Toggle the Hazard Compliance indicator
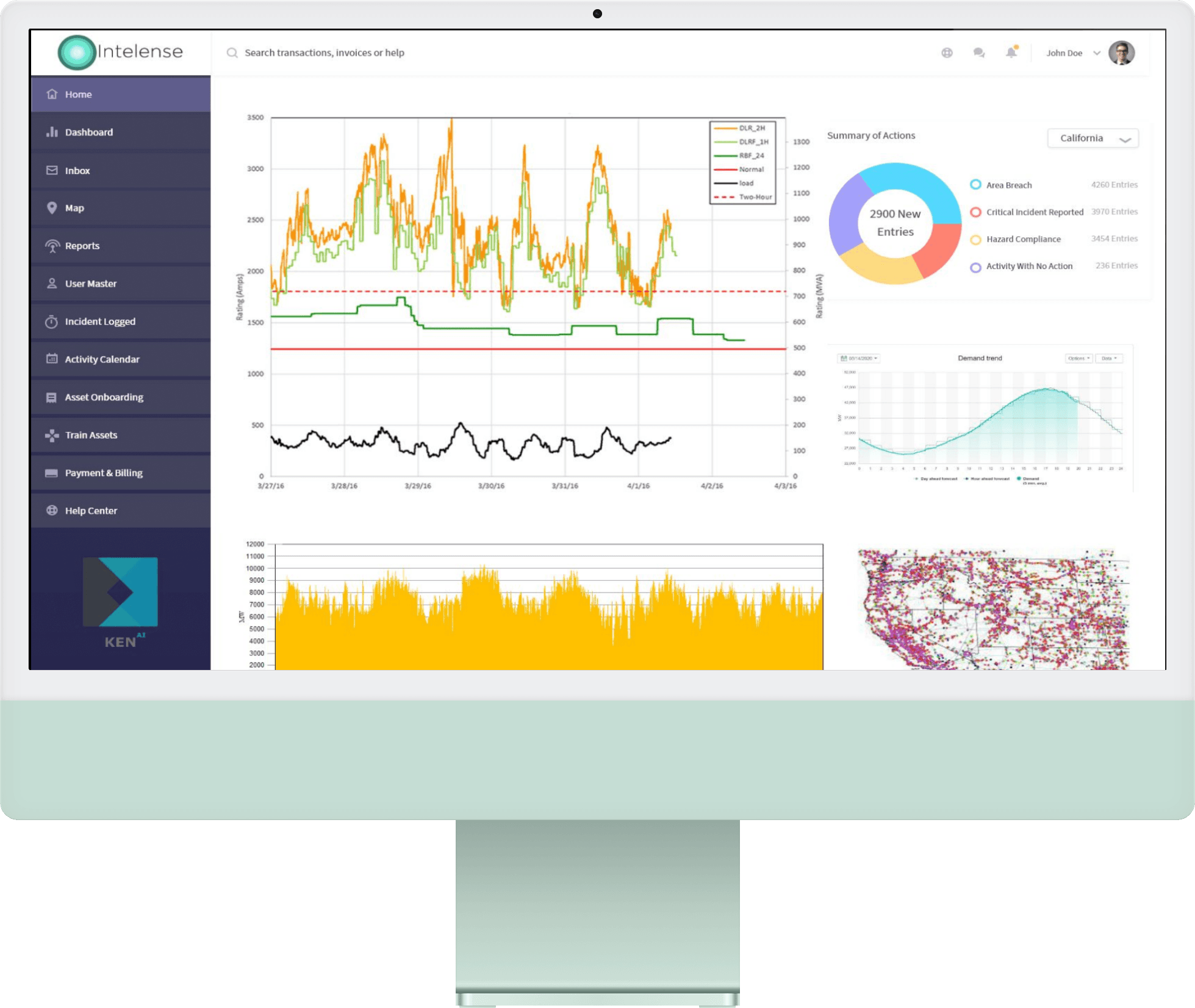1195x1008 pixels. [974, 239]
